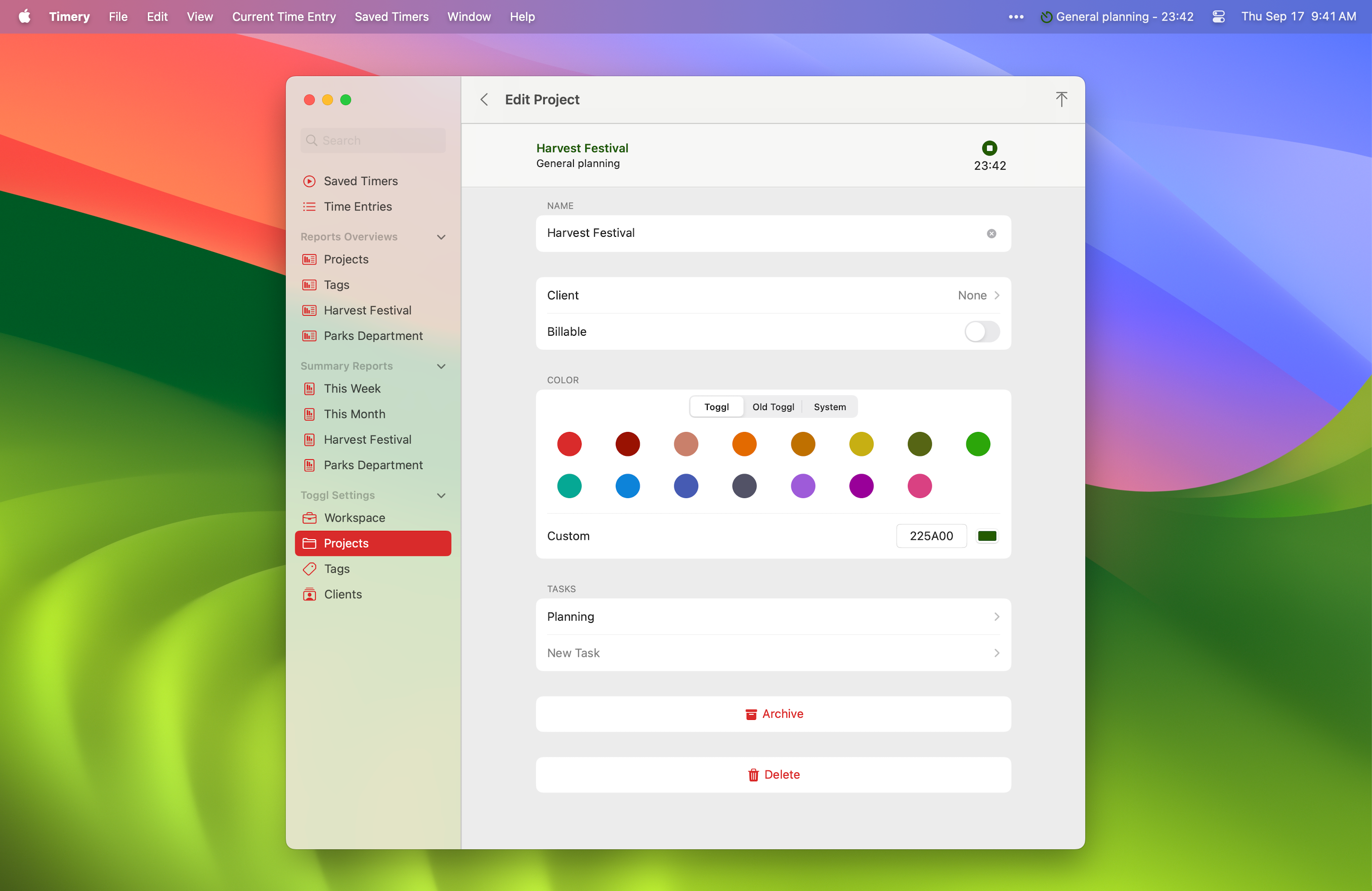
Task: Click the date and time in menu bar
Action: [1298, 17]
